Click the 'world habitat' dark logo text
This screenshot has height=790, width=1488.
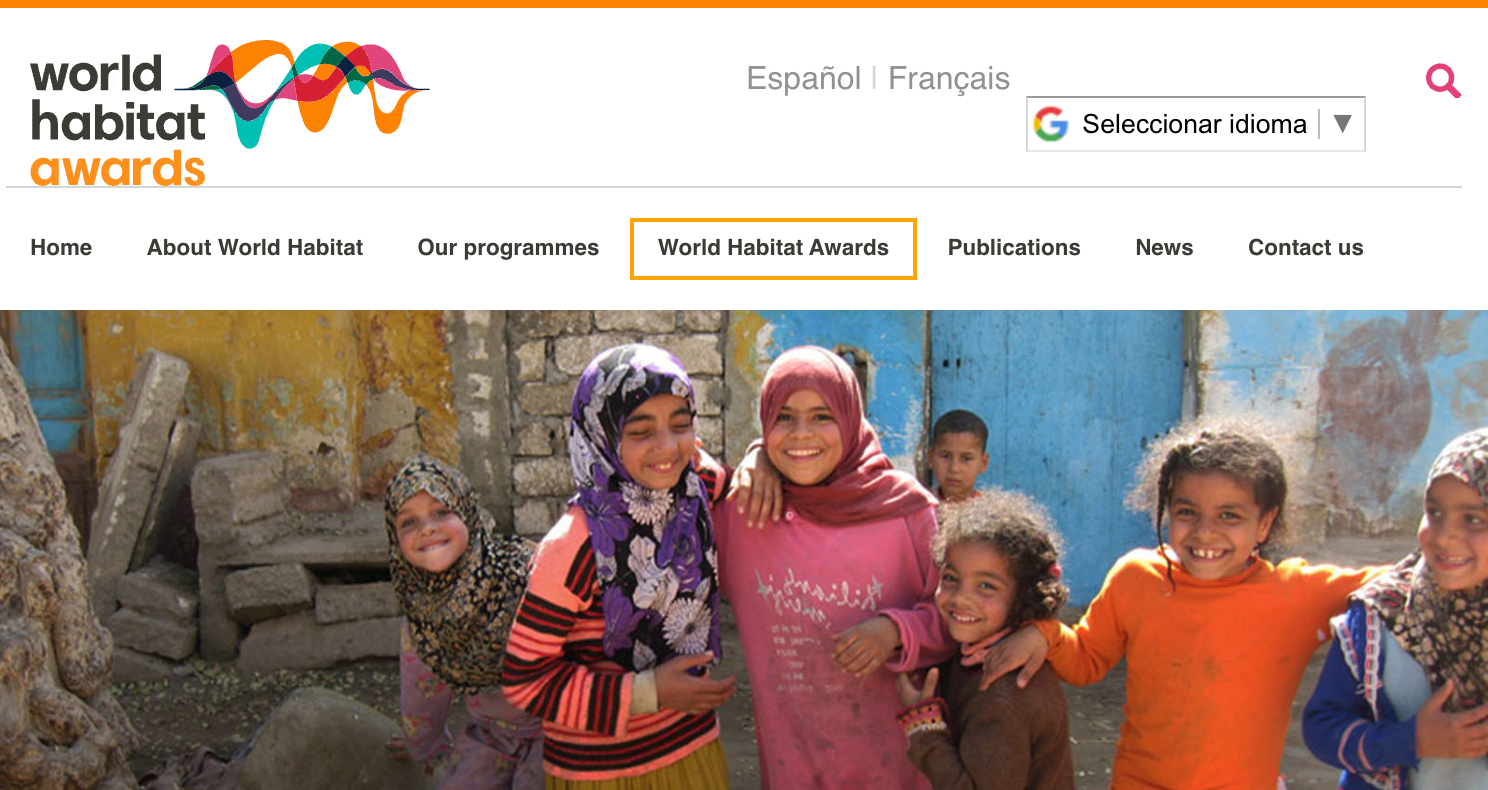coord(117,98)
